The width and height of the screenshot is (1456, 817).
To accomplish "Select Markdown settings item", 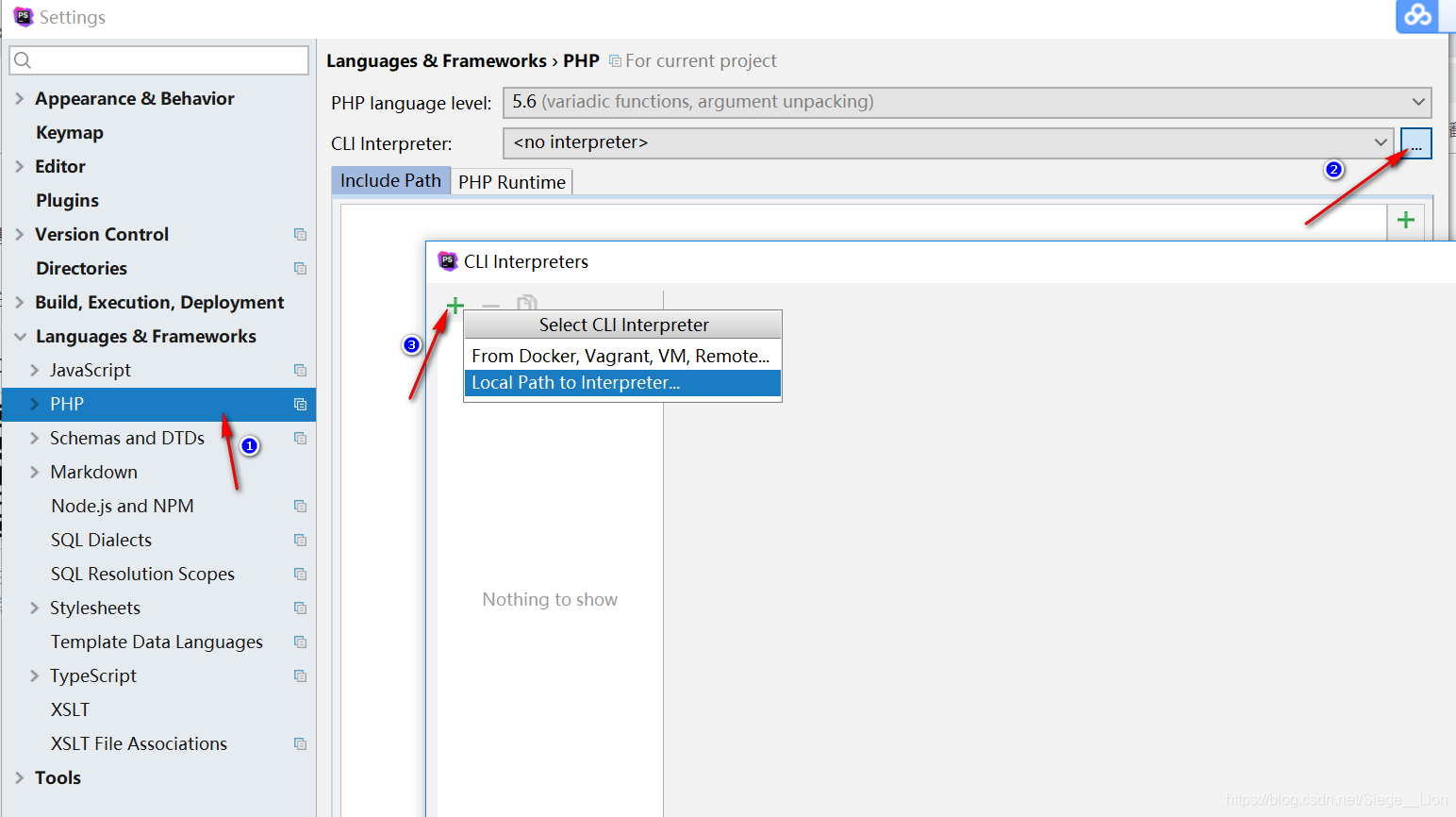I will (93, 472).
